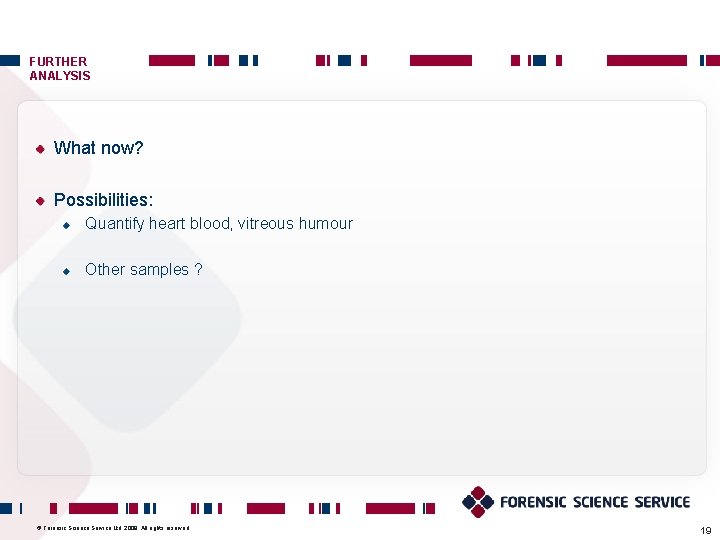This screenshot has height=540, width=720.
Task: Click the "What now?" bullet text
Action: 98,148
